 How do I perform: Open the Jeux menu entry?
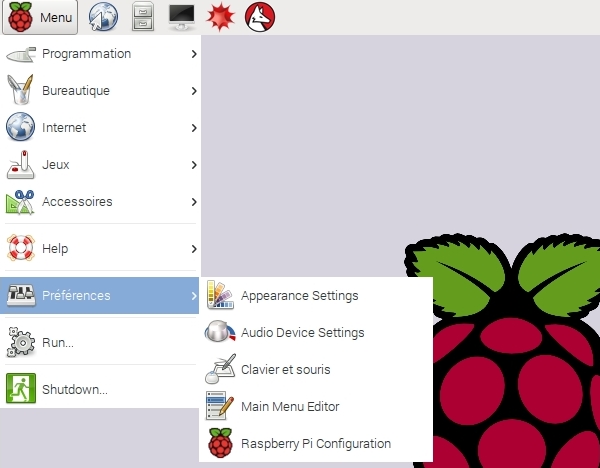[x=99, y=165]
